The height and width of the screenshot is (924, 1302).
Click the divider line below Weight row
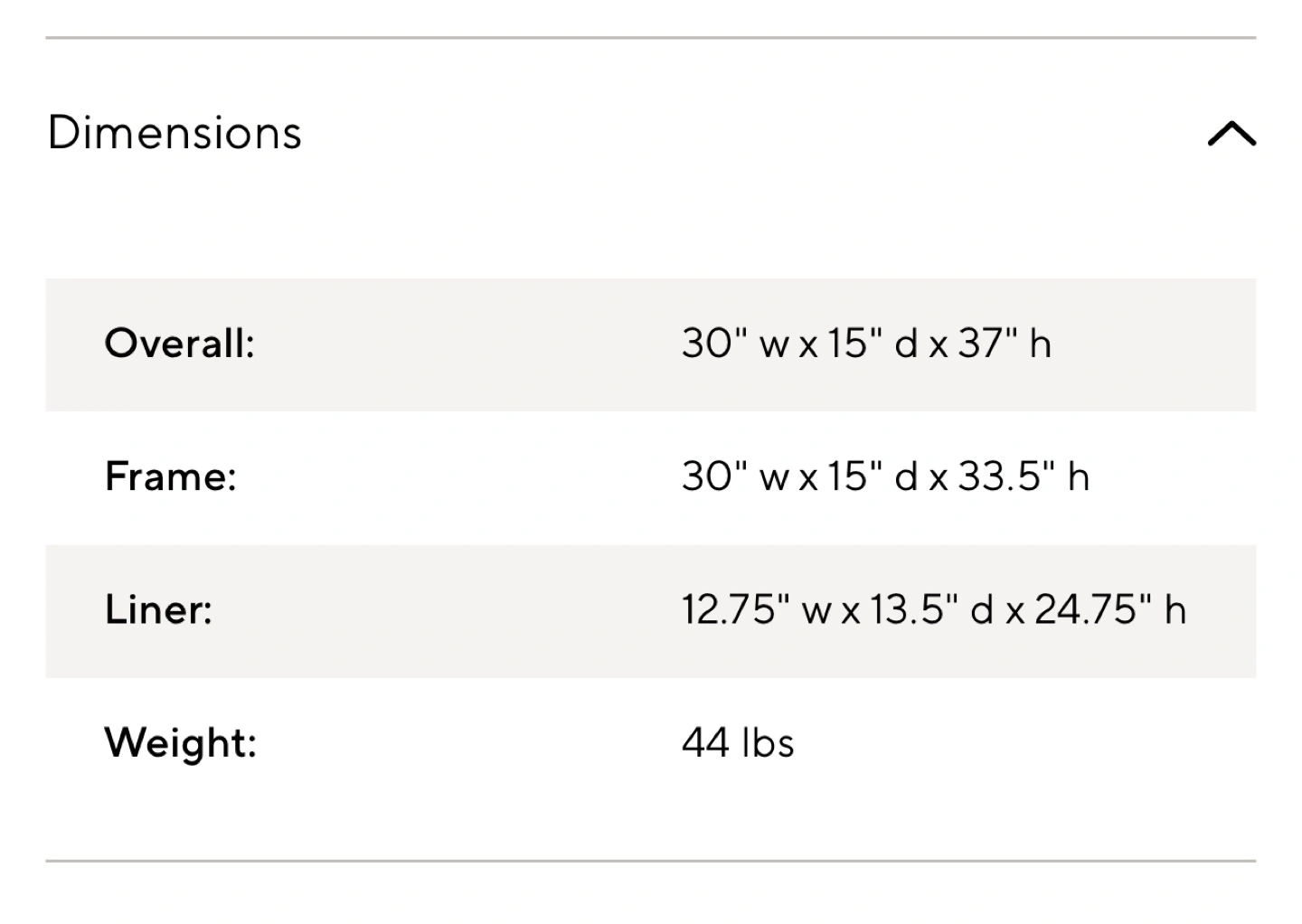[x=651, y=861]
